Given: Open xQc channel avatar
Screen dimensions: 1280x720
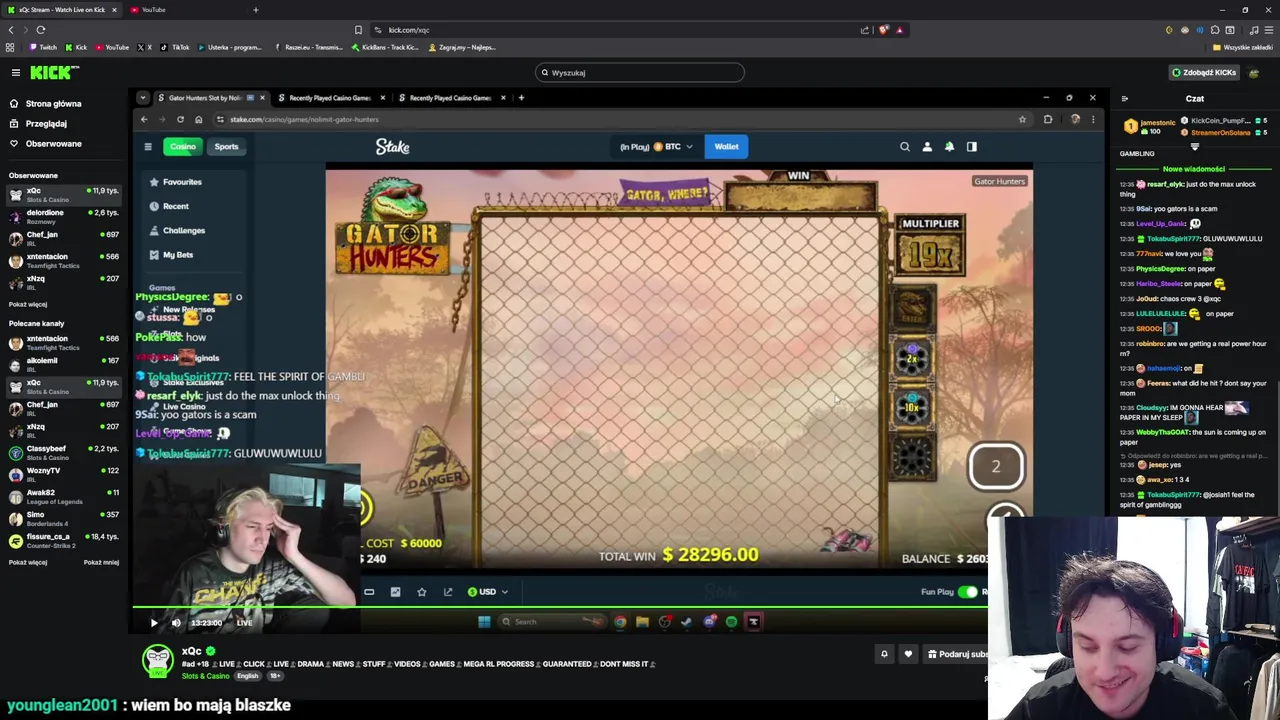Looking at the screenshot, I should pyautogui.click(x=157, y=661).
